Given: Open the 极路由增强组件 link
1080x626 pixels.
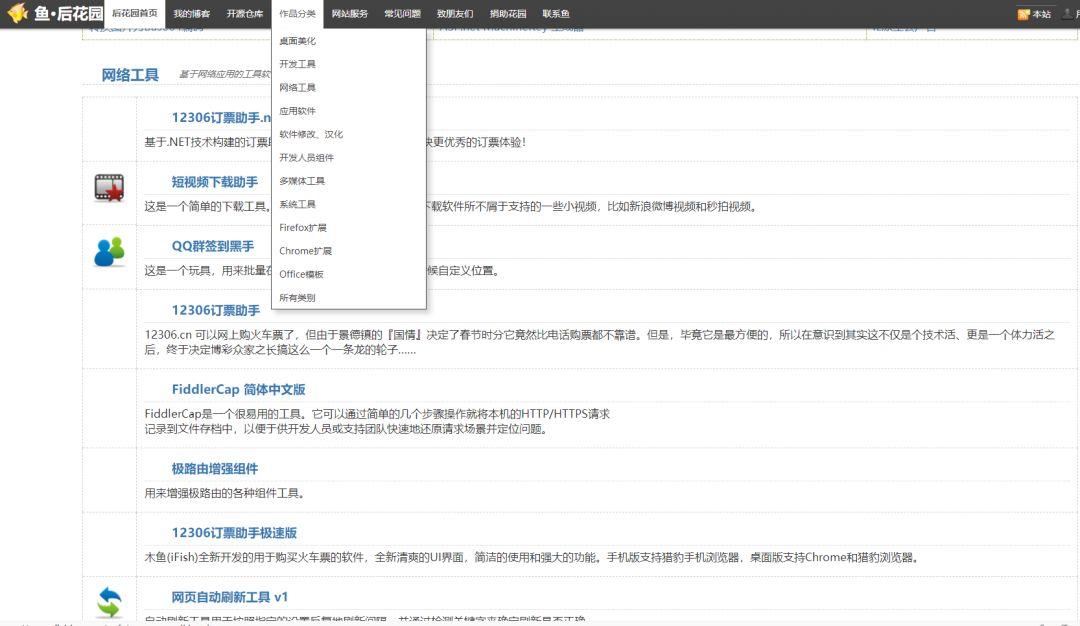Looking at the screenshot, I should (216, 469).
